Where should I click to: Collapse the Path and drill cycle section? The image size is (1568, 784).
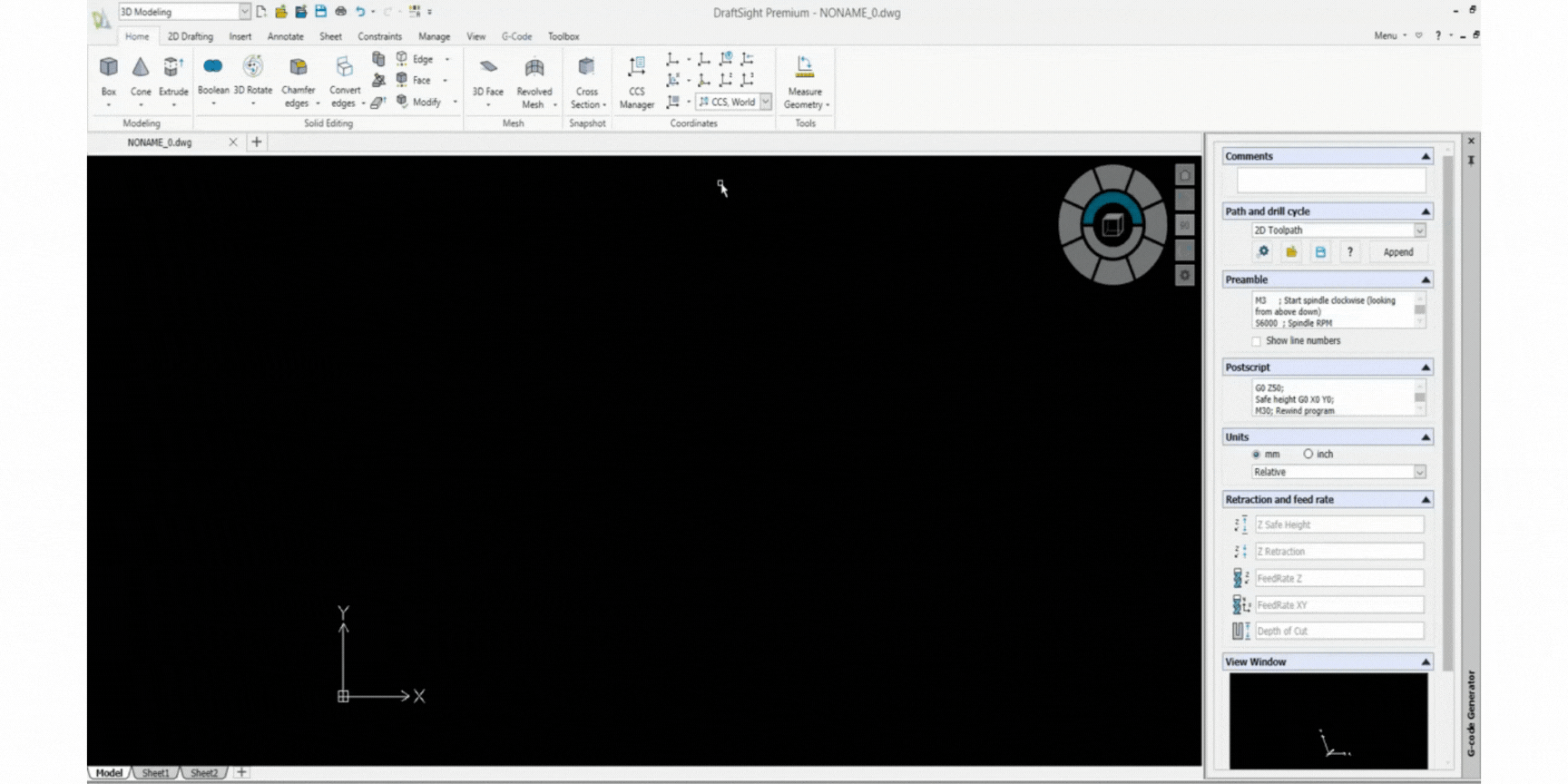[1425, 211]
